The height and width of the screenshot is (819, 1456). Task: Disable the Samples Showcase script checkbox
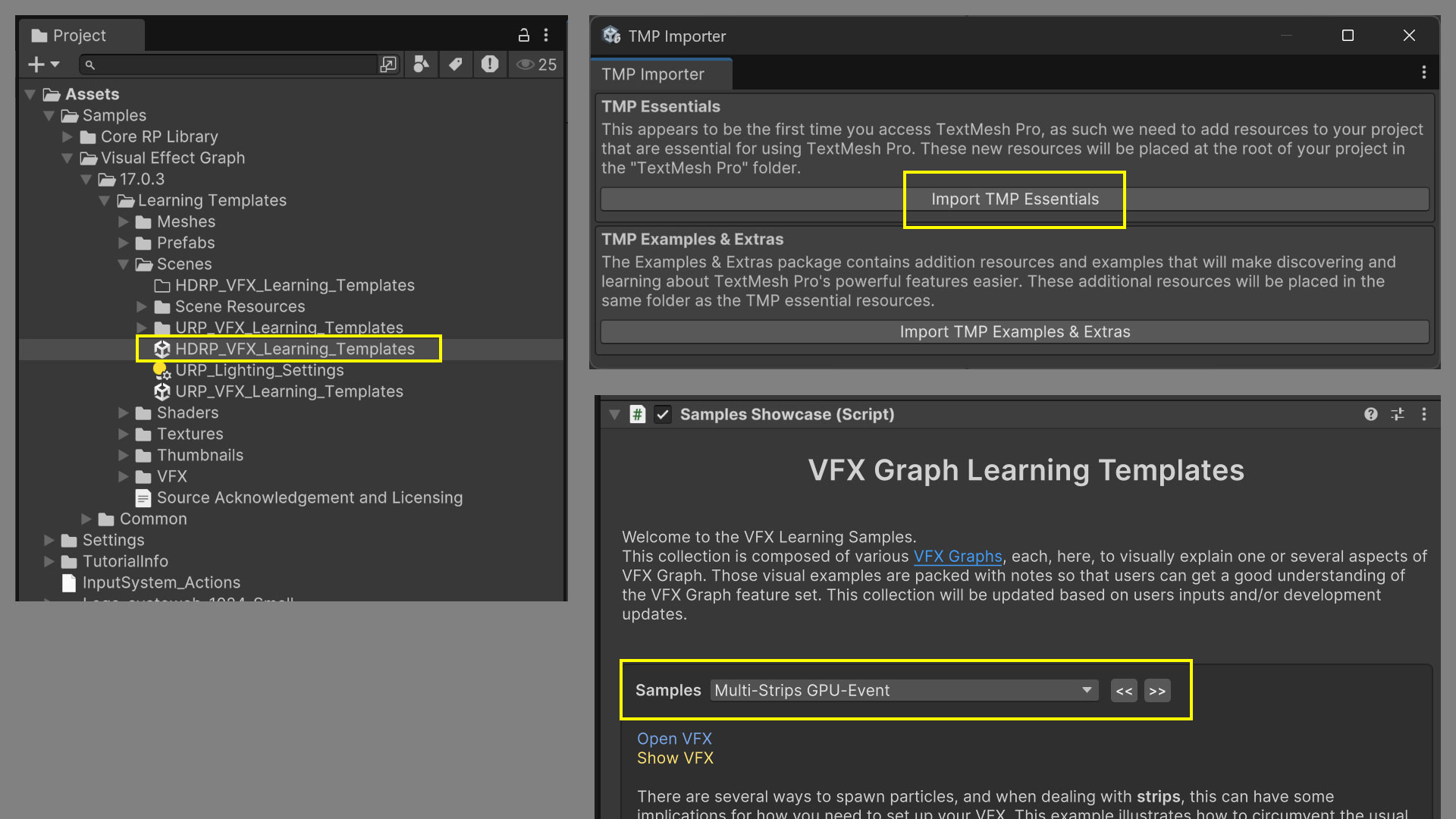(663, 414)
